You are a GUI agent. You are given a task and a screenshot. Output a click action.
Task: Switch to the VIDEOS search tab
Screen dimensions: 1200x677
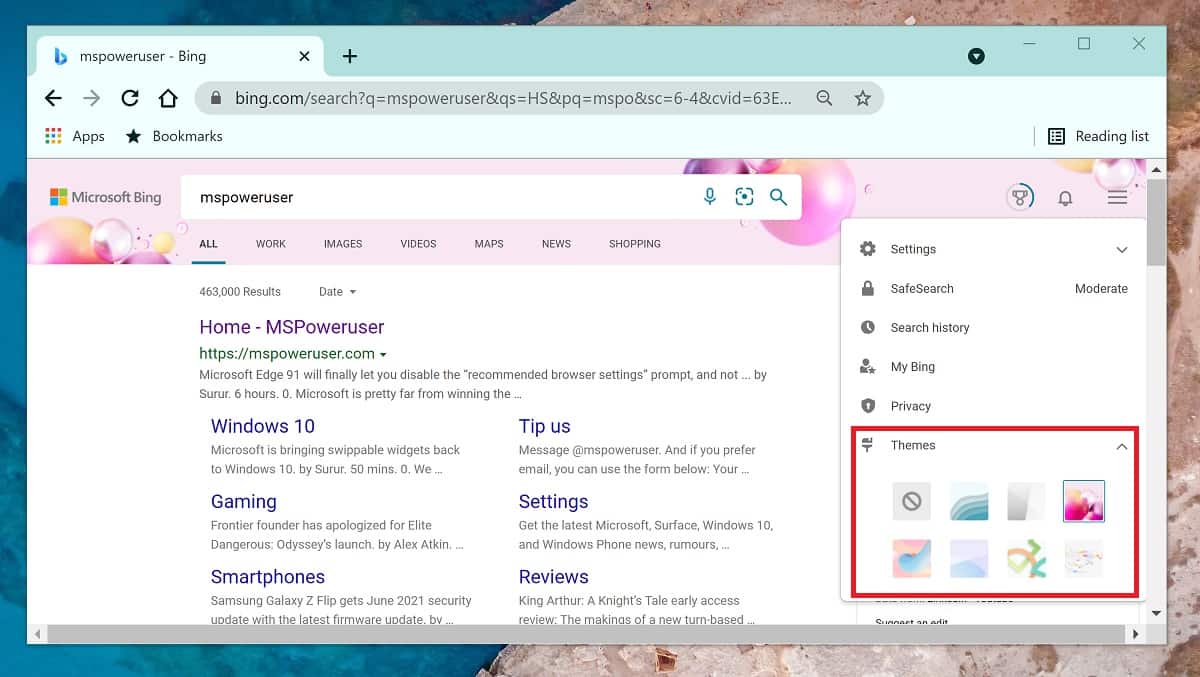tap(418, 244)
